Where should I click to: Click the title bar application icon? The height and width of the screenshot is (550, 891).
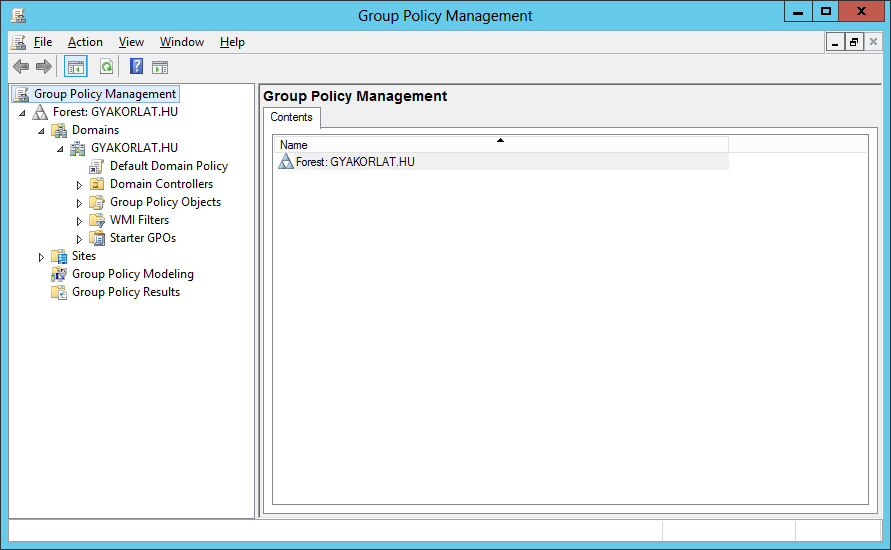click(18, 15)
